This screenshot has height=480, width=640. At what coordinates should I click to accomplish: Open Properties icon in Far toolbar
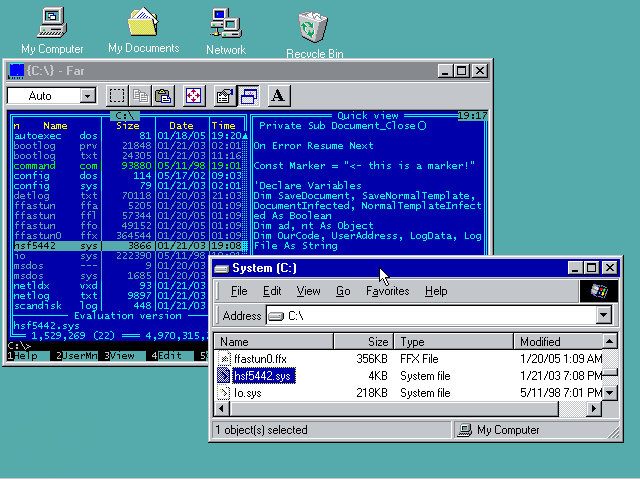225,96
